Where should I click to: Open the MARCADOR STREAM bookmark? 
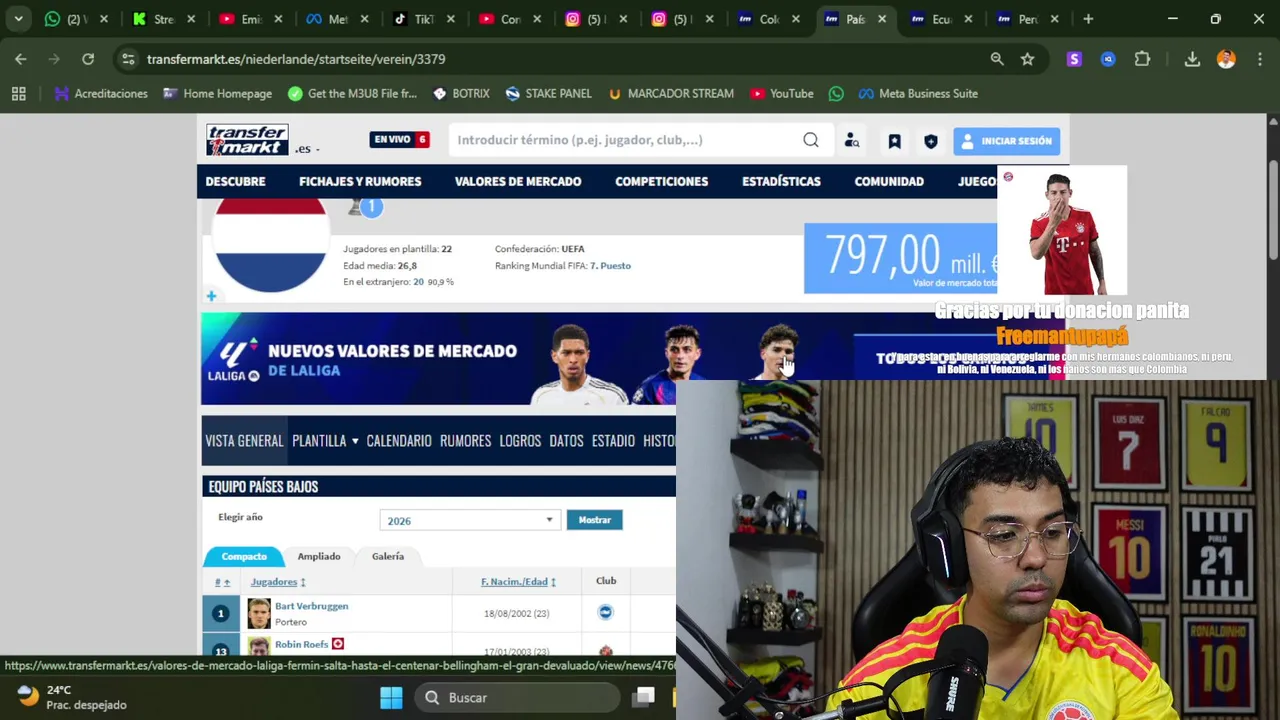click(x=670, y=93)
